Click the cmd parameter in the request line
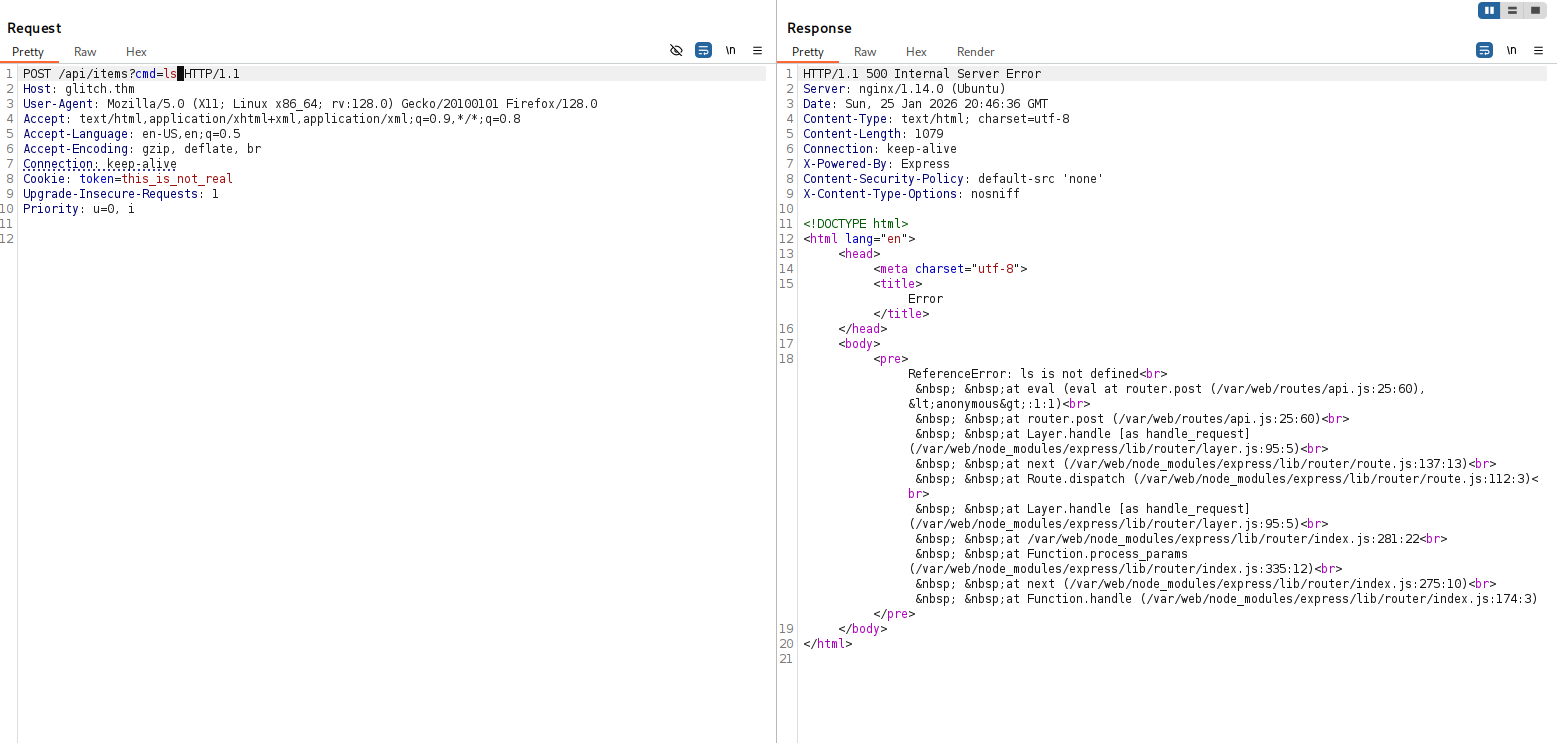The width and height of the screenshot is (1557, 743). point(145,74)
